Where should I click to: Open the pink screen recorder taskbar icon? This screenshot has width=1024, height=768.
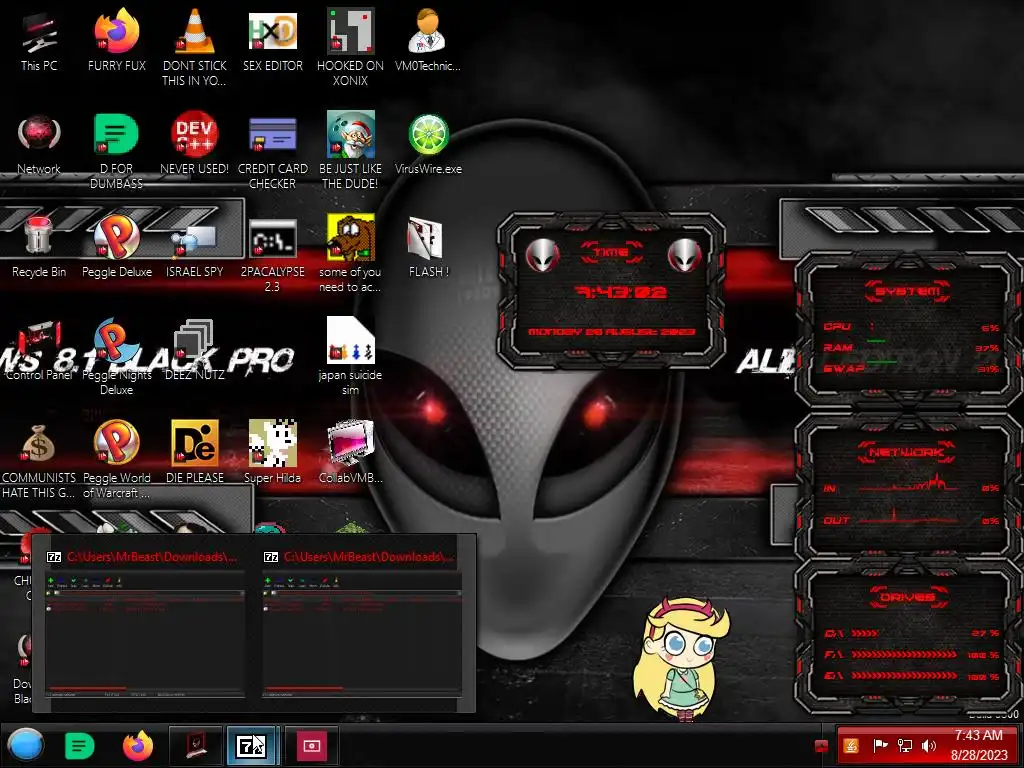click(x=311, y=745)
